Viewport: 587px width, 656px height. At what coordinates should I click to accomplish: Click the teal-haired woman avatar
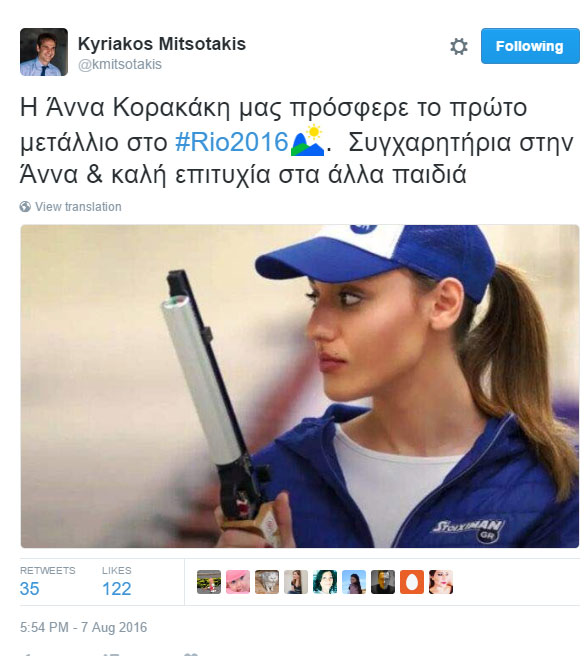point(325,582)
